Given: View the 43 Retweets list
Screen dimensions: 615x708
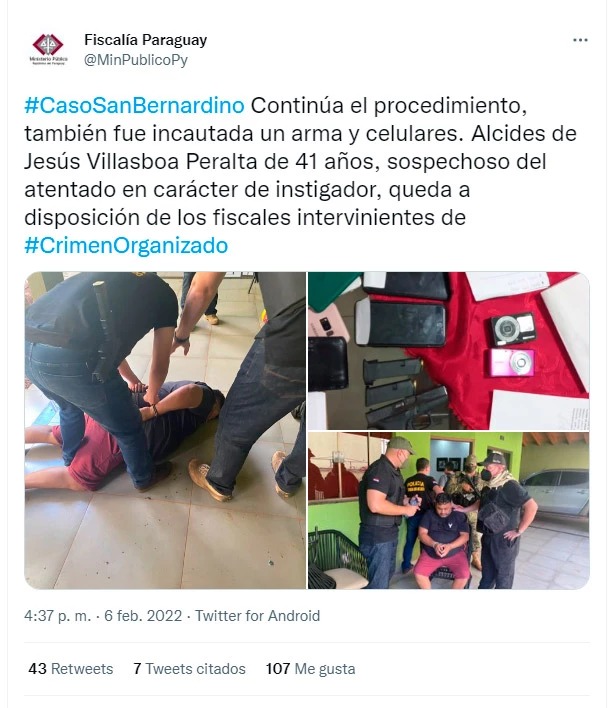Looking at the screenshot, I should [x=71, y=668].
